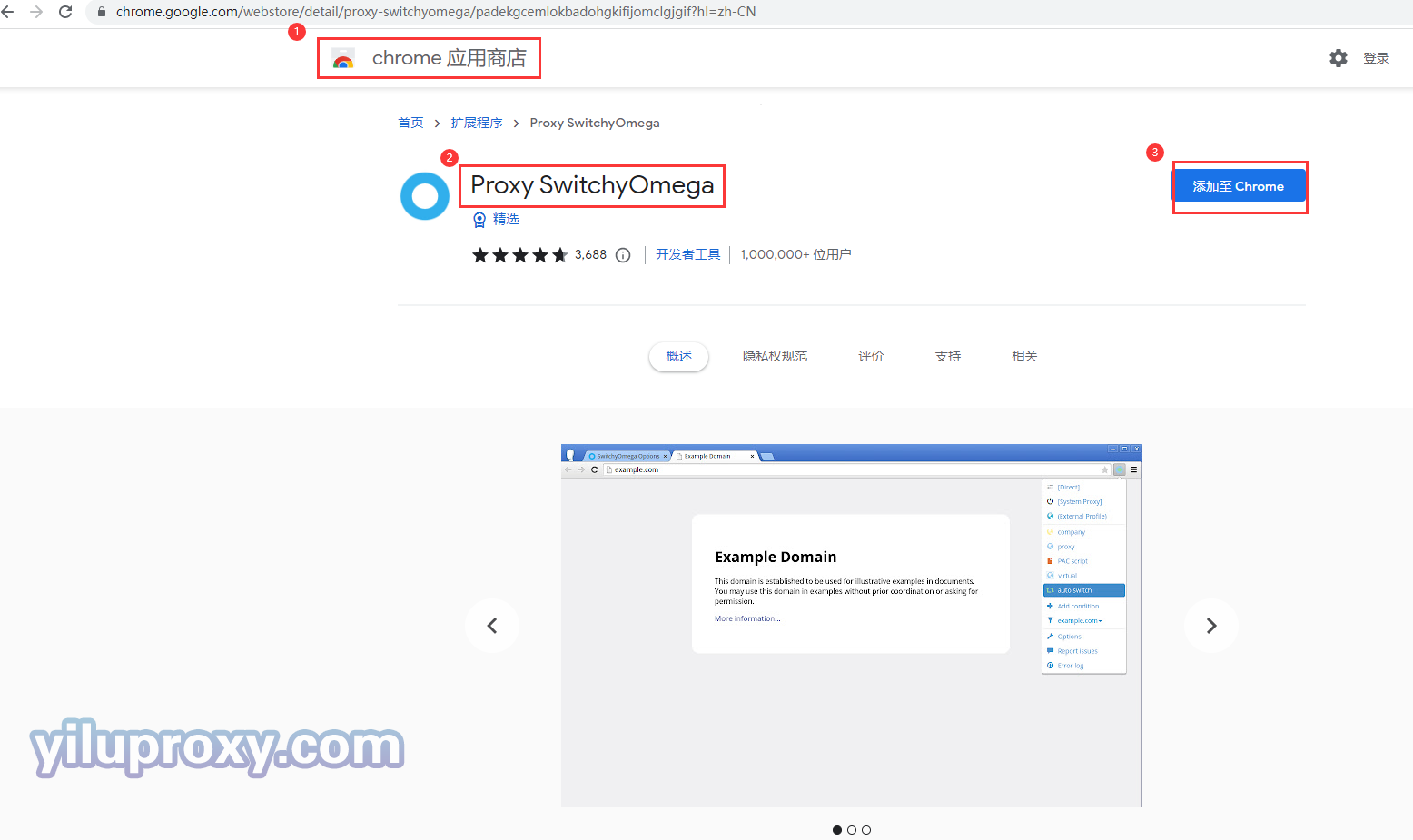Open the 3,688 ratings count
Screen dimensions: 1413x840
click(x=590, y=255)
